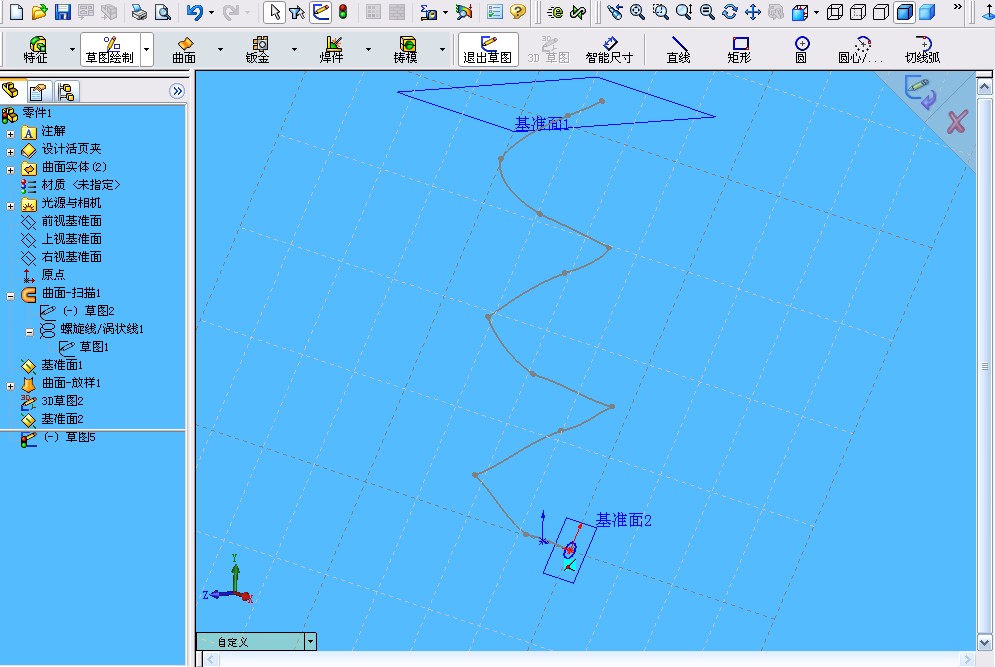Screen dimensions: 995x667
Task: Print the document with the printer icon
Action: (x=139, y=11)
